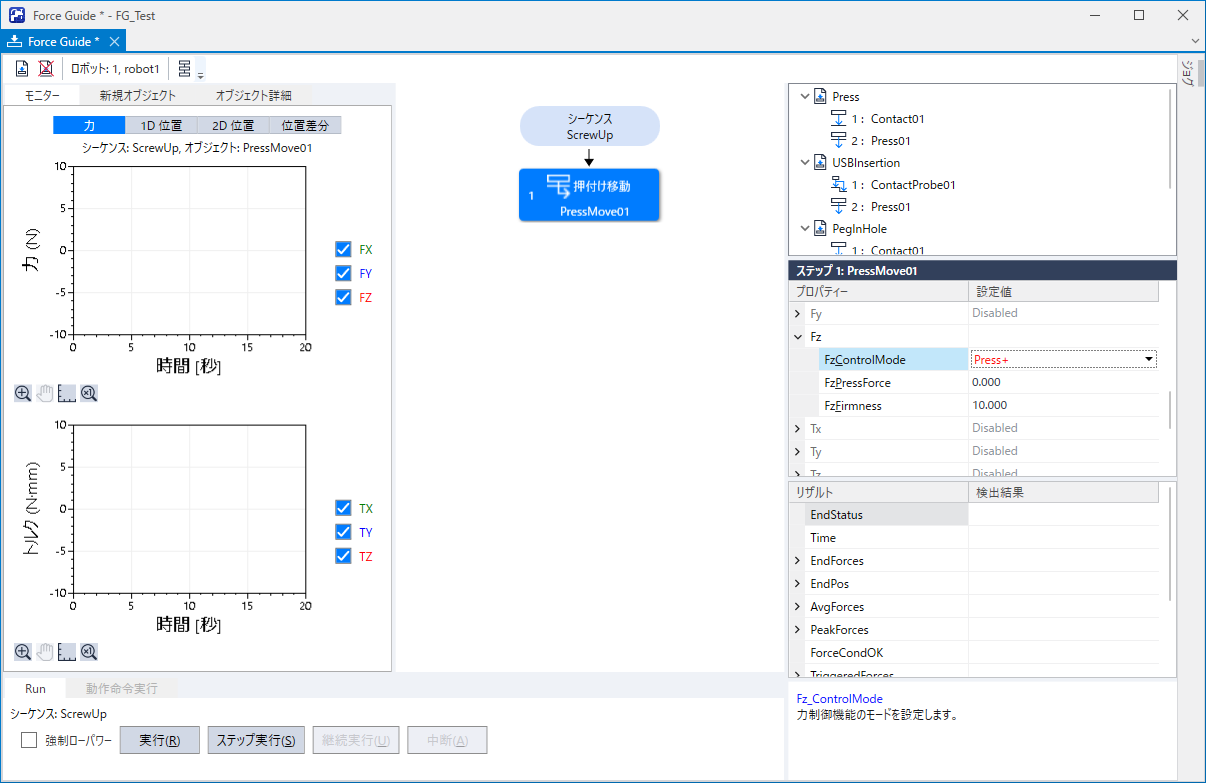Select the 2D 位置 graph tab
Image resolution: width=1206 pixels, height=783 pixels.
tap(233, 126)
